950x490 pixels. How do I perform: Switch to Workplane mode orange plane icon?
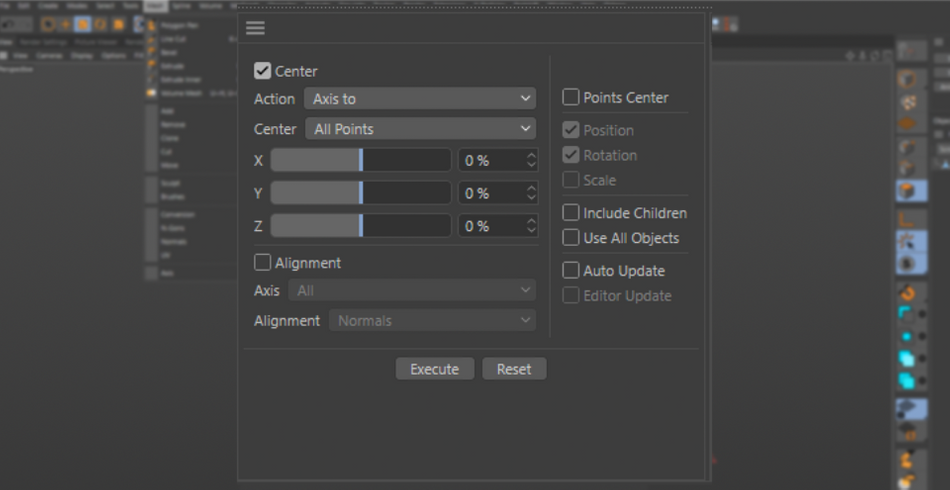pyautogui.click(x=907, y=124)
